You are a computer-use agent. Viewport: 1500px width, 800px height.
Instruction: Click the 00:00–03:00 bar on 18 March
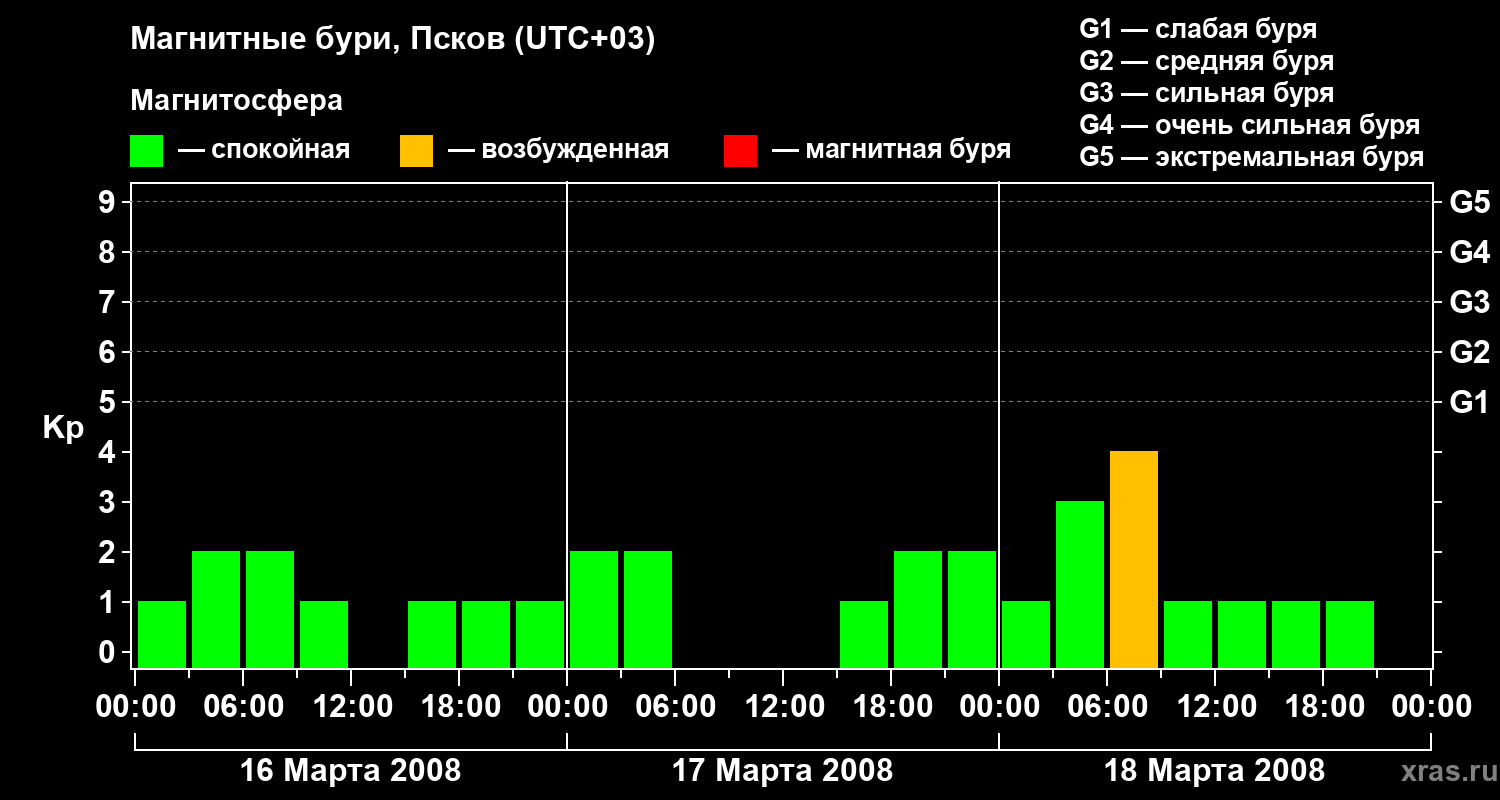[1026, 635]
